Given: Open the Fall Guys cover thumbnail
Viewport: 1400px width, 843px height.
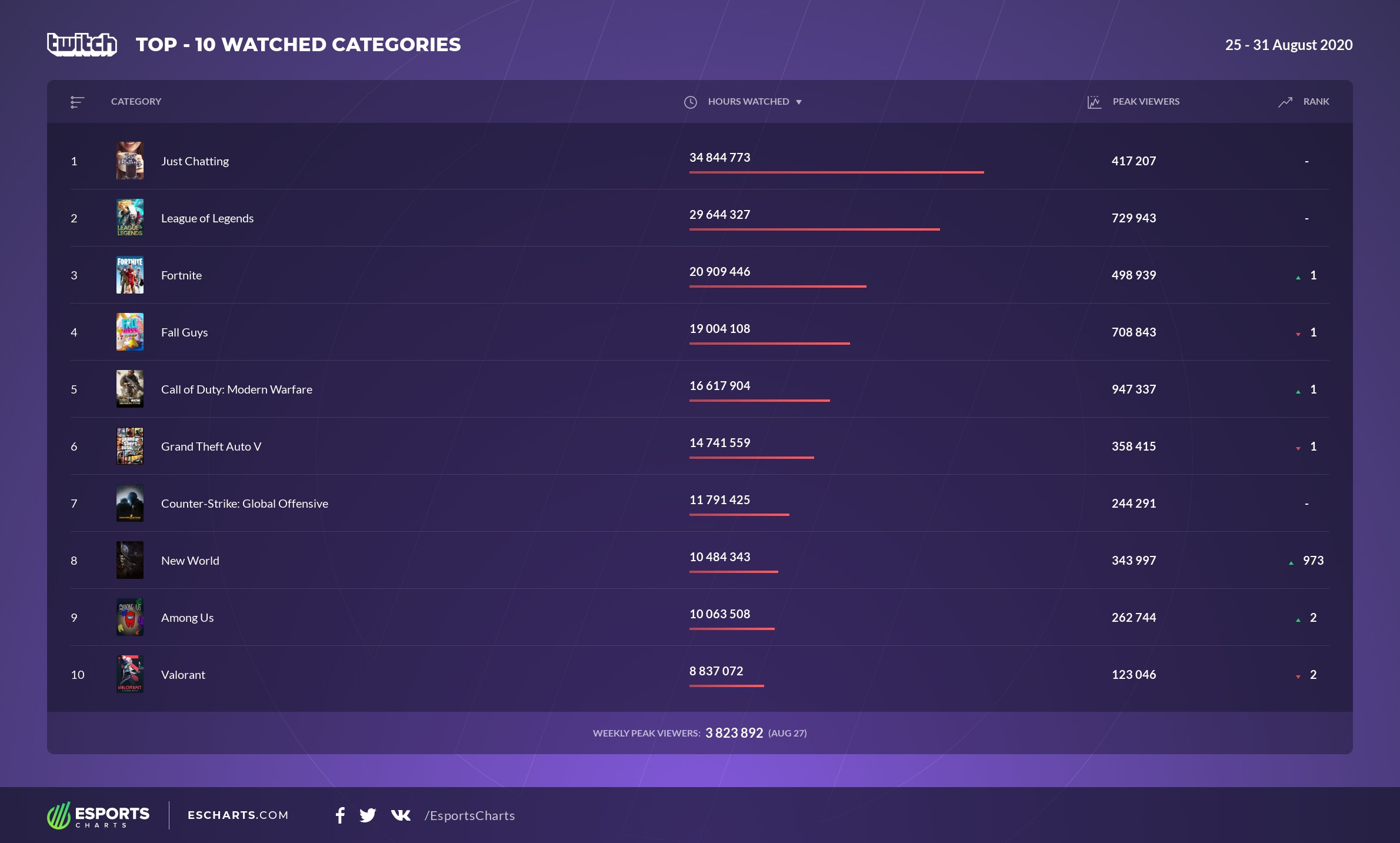Looking at the screenshot, I should click(130, 332).
